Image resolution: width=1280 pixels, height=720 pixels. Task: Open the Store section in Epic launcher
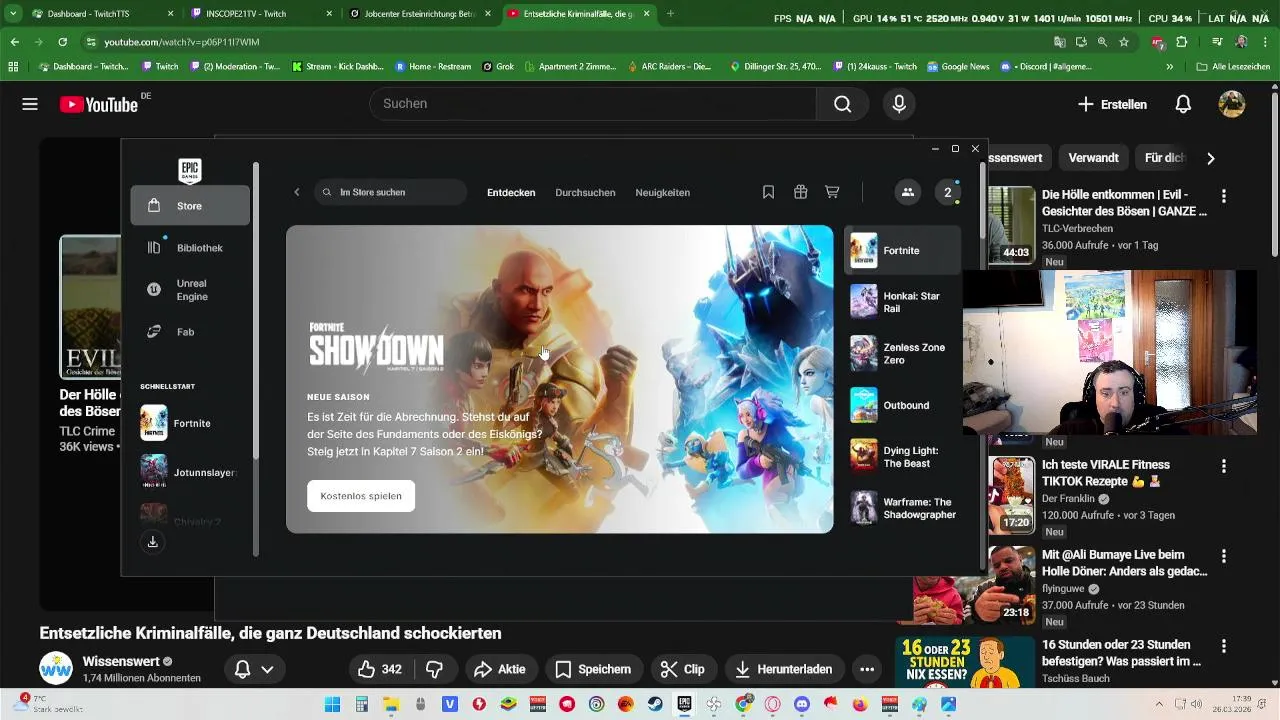pos(190,205)
